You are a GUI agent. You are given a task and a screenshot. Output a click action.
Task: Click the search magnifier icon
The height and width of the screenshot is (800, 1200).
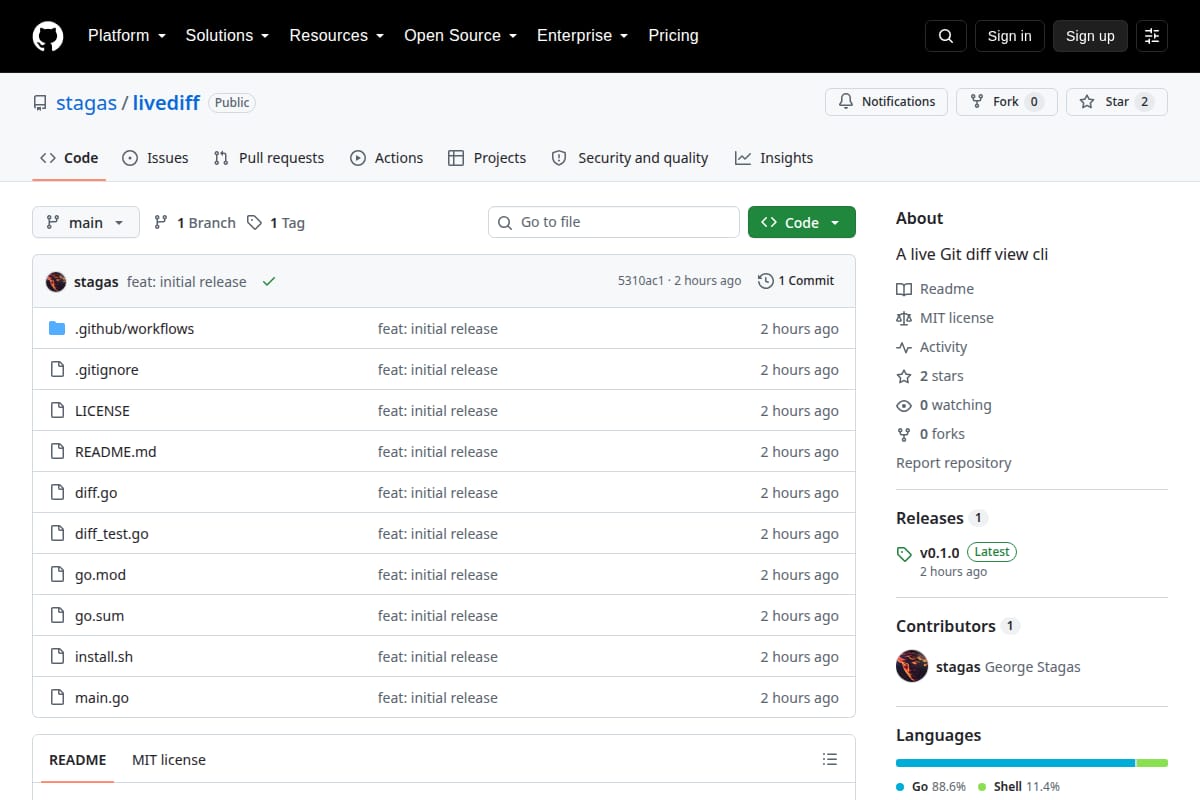pyautogui.click(x=946, y=36)
